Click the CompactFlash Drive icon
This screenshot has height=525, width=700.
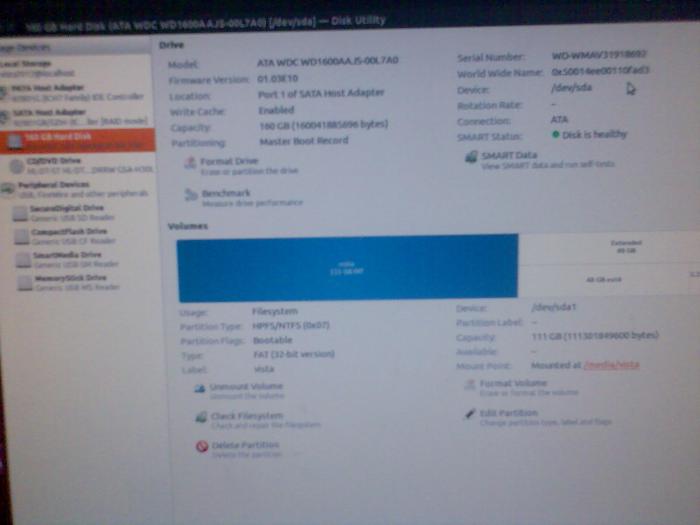click(x=22, y=237)
